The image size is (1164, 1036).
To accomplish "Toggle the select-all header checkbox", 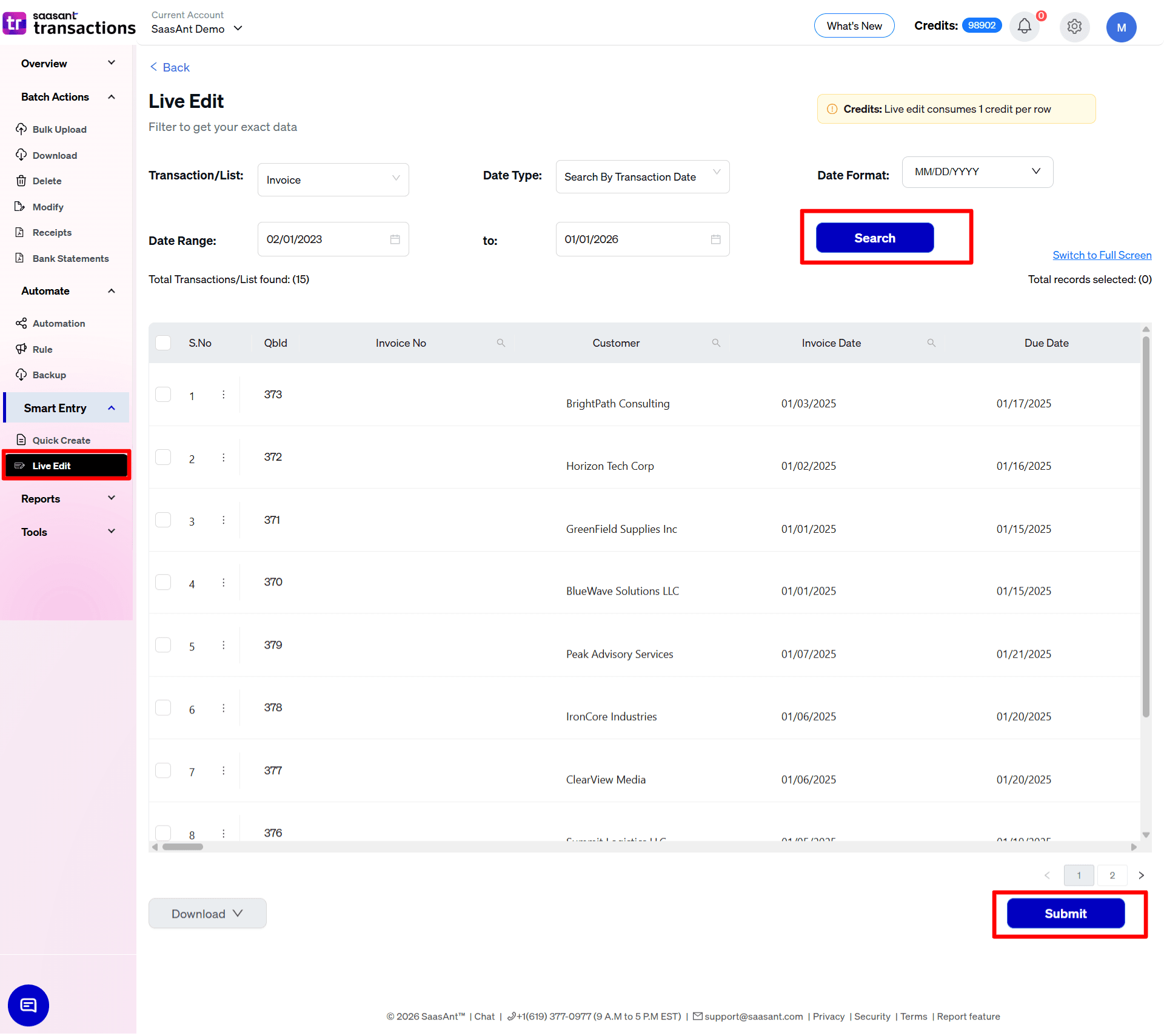I will [163, 343].
